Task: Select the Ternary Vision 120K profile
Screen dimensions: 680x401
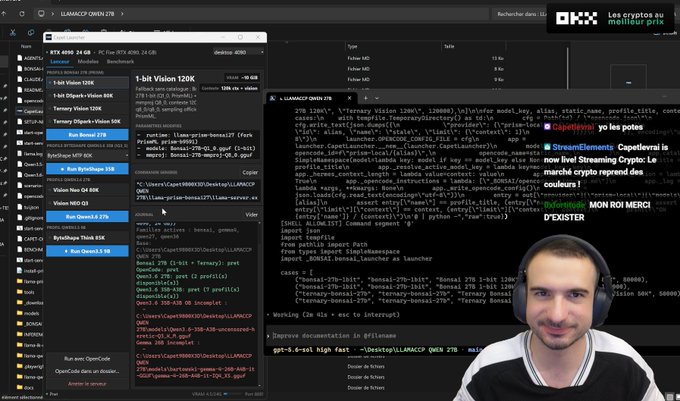Action: click(87, 108)
